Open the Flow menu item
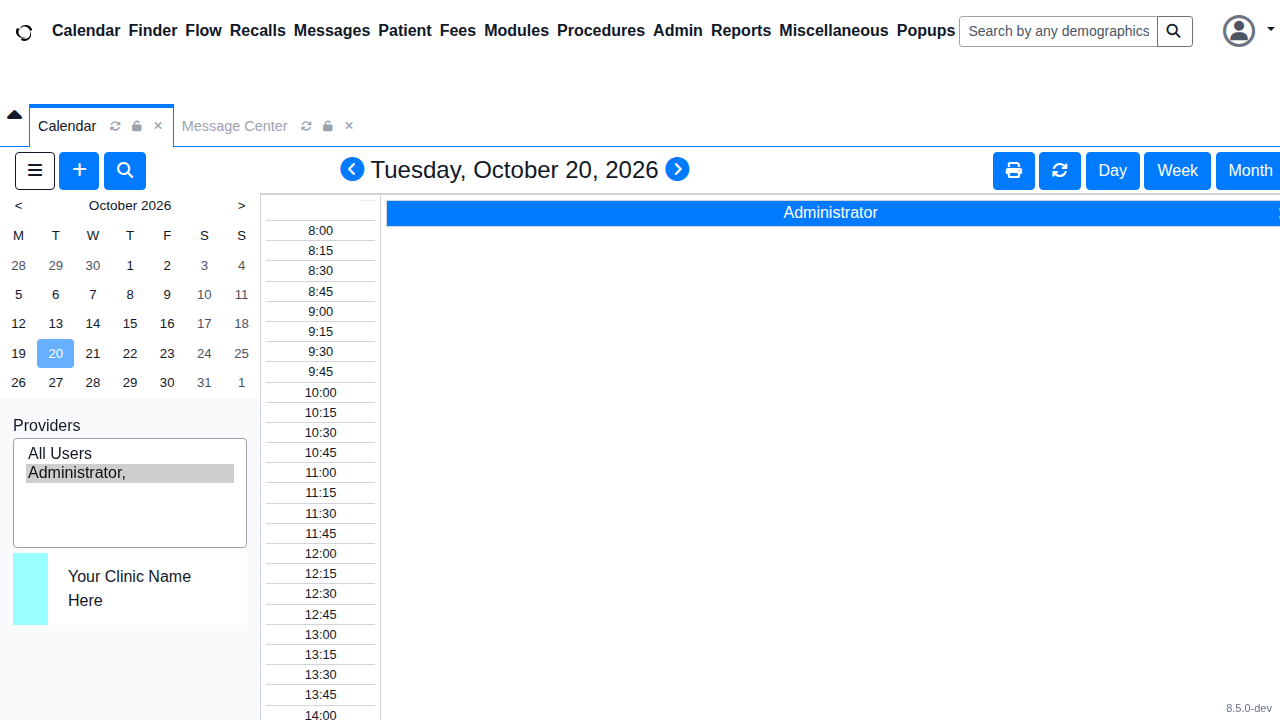This screenshot has width=1280, height=720. click(x=203, y=31)
